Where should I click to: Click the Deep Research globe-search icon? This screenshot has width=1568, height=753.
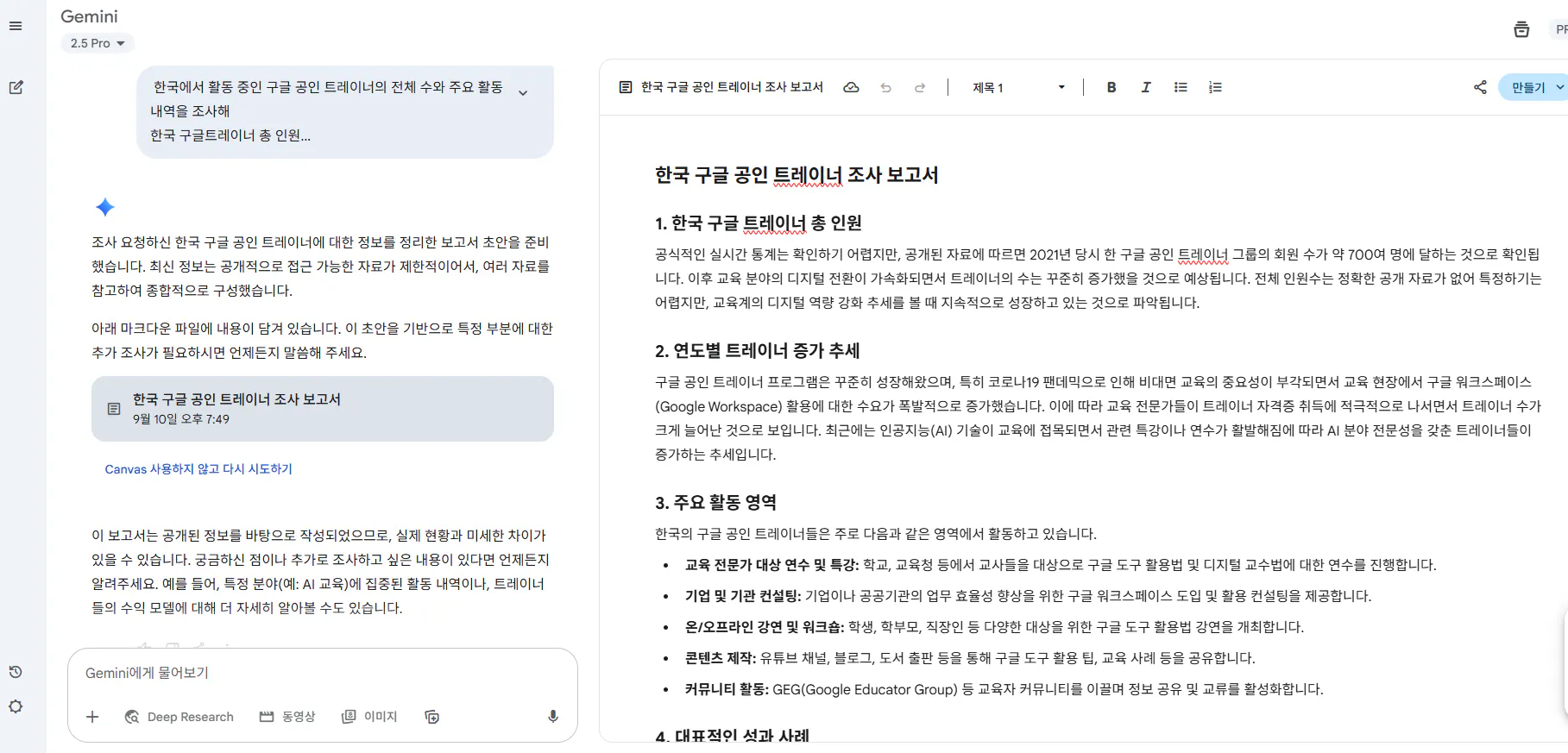pos(132,717)
